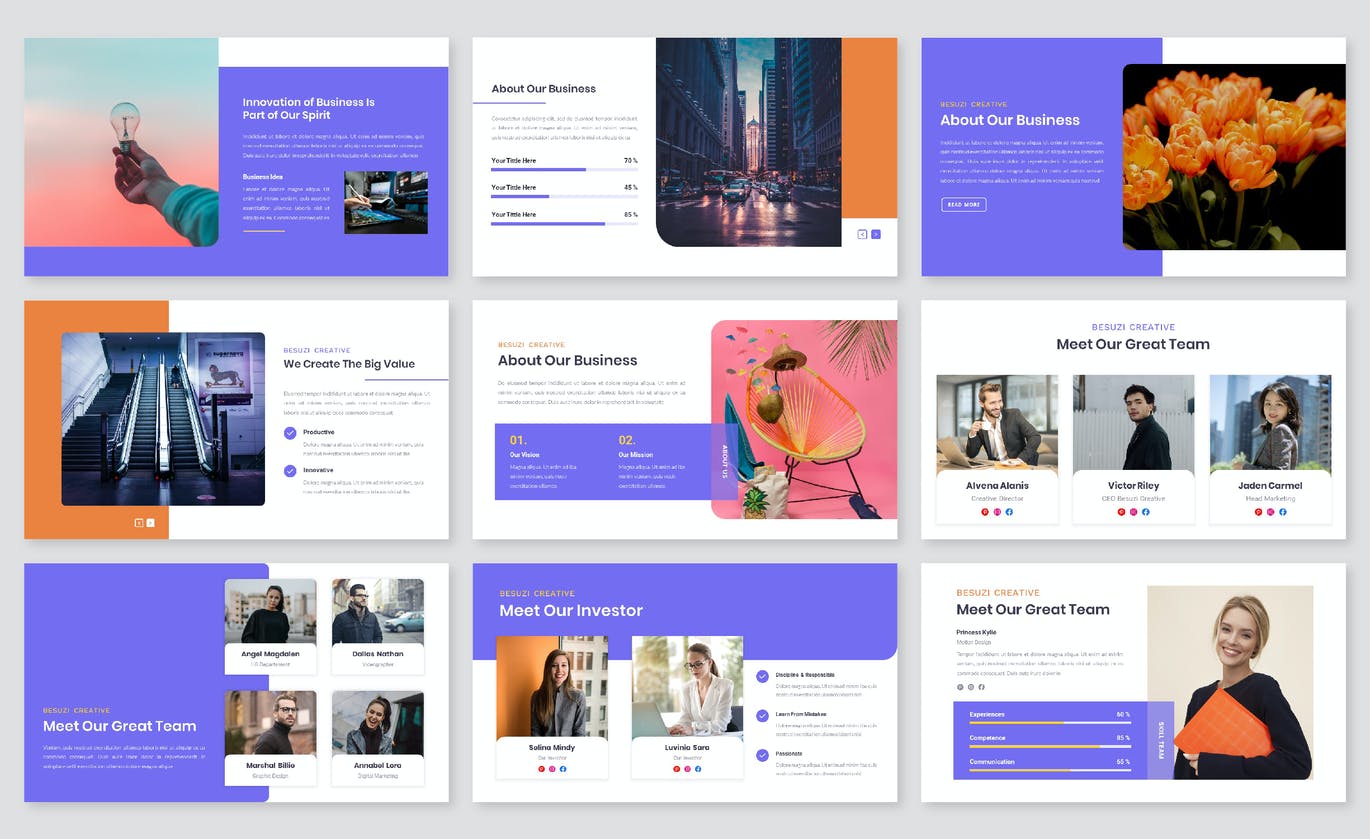Image resolution: width=1370 pixels, height=839 pixels.
Task: Click the Competence 85% skill bar
Action: [1049, 746]
